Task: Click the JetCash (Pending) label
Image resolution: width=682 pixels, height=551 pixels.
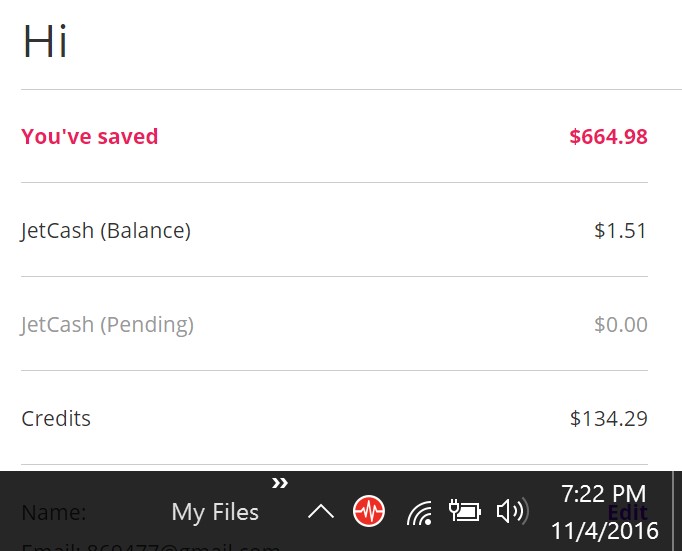Action: 107,325
